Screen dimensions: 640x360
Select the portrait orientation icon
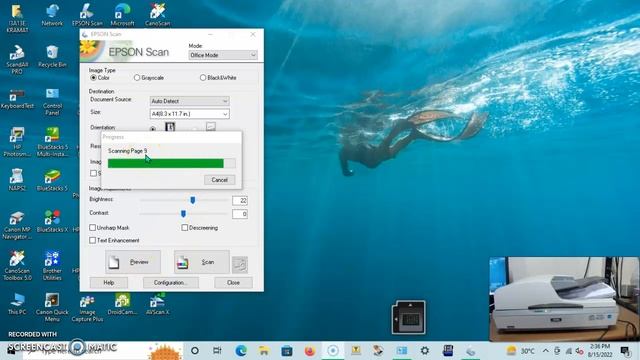point(170,127)
